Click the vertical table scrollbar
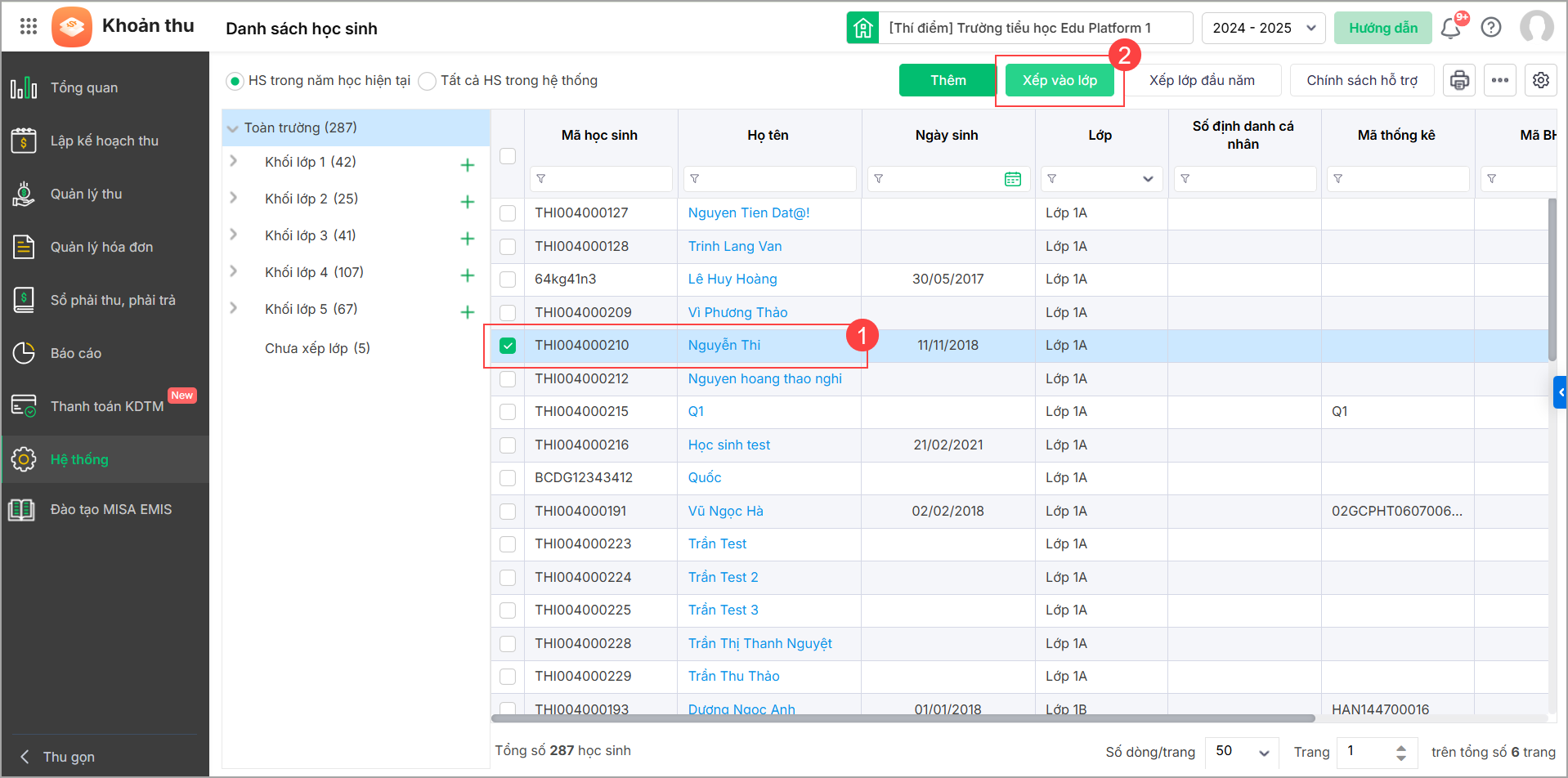1568x778 pixels. click(x=1552, y=279)
